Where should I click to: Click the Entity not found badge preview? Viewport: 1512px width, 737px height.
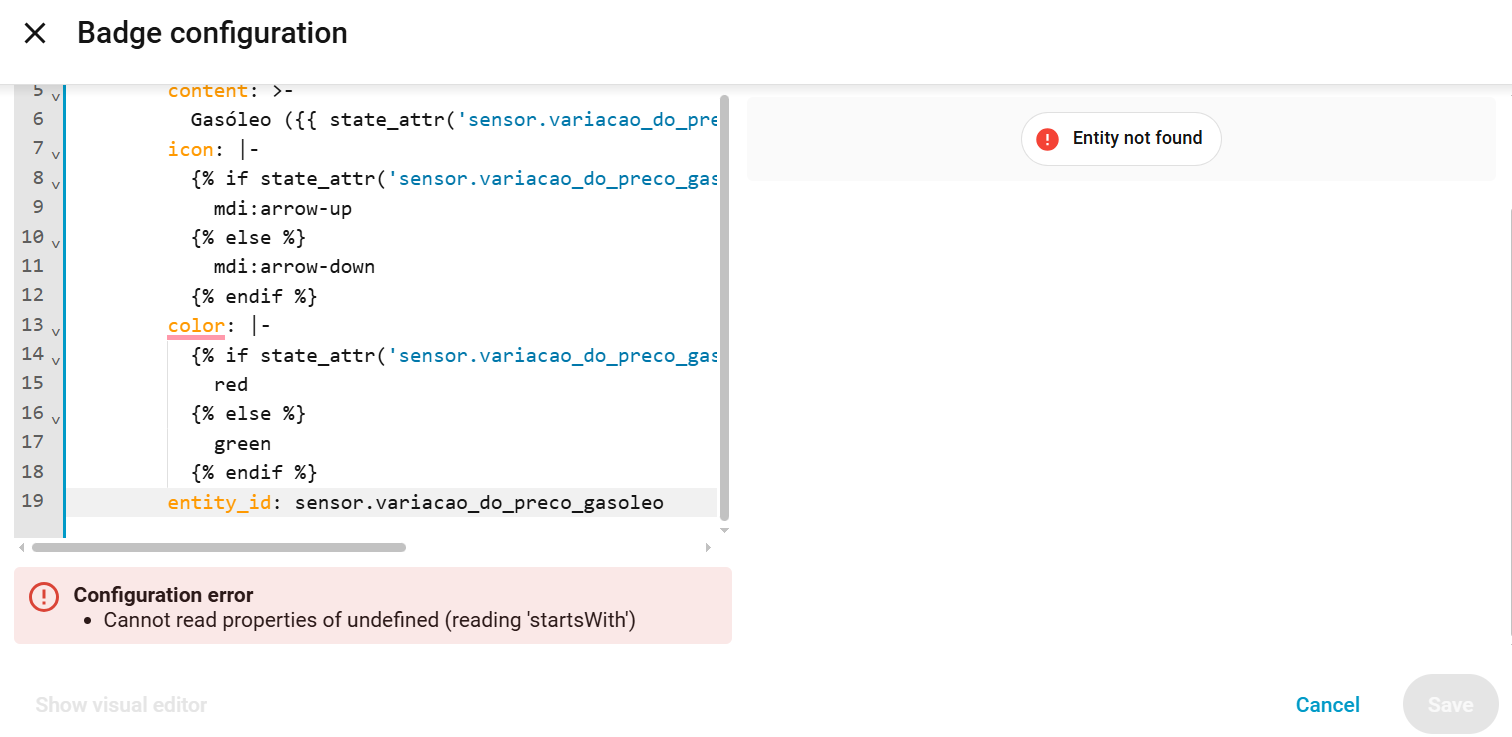pyautogui.click(x=1121, y=139)
